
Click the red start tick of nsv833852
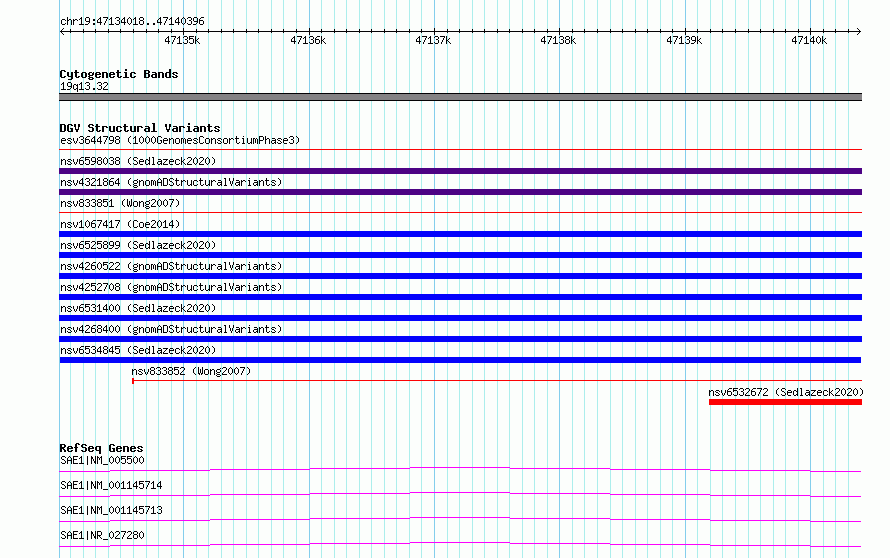tap(133, 381)
